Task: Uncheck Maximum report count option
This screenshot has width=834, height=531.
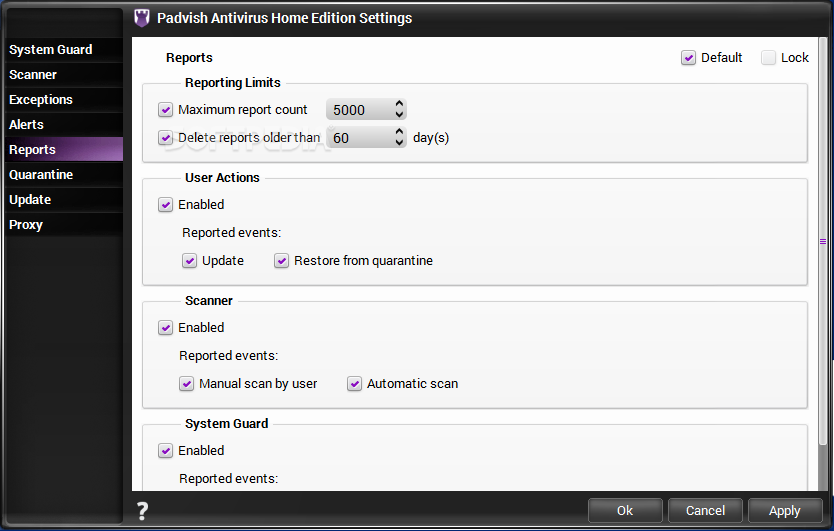Action: [165, 110]
